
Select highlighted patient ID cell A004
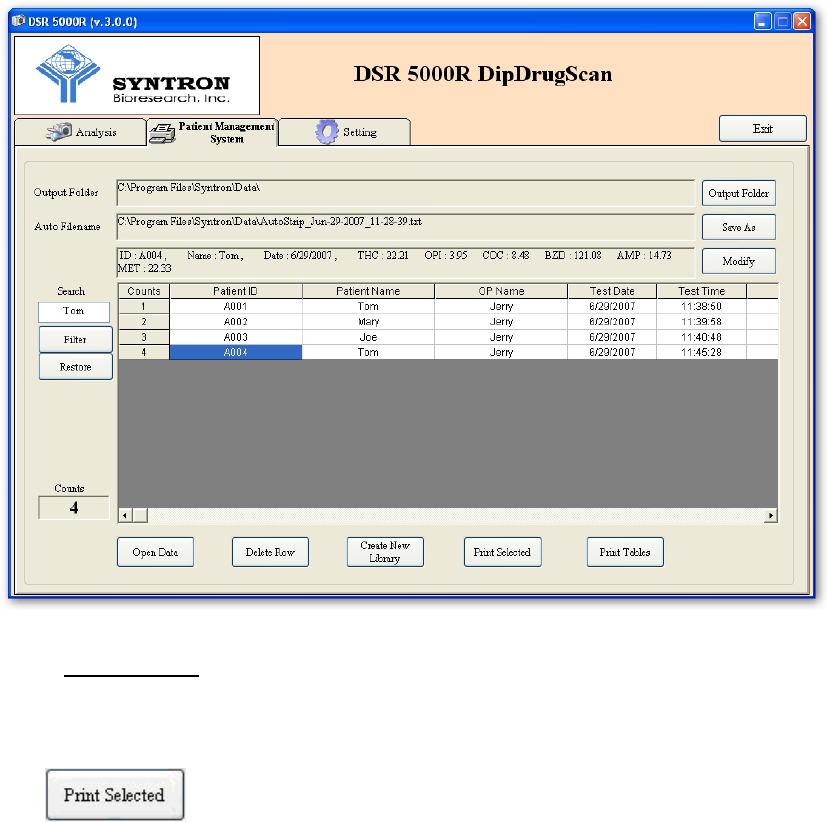coord(235,352)
